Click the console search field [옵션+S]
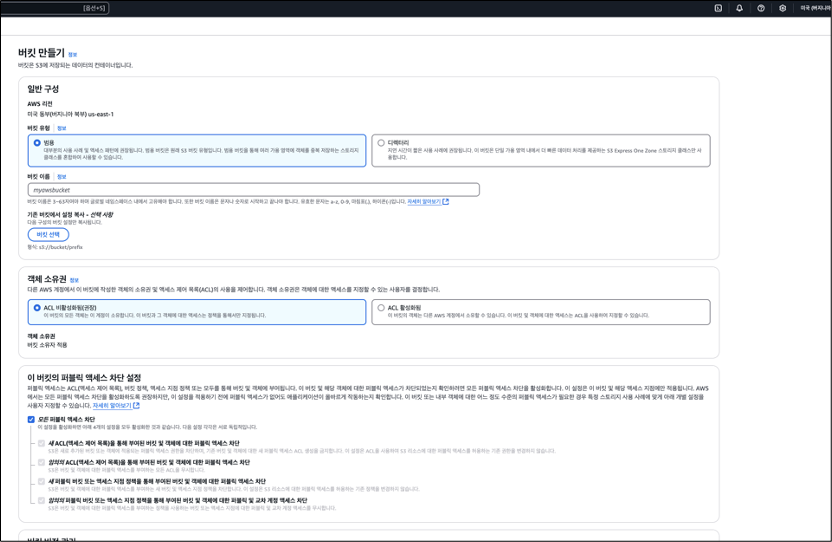The height and width of the screenshot is (542, 832). point(55,8)
